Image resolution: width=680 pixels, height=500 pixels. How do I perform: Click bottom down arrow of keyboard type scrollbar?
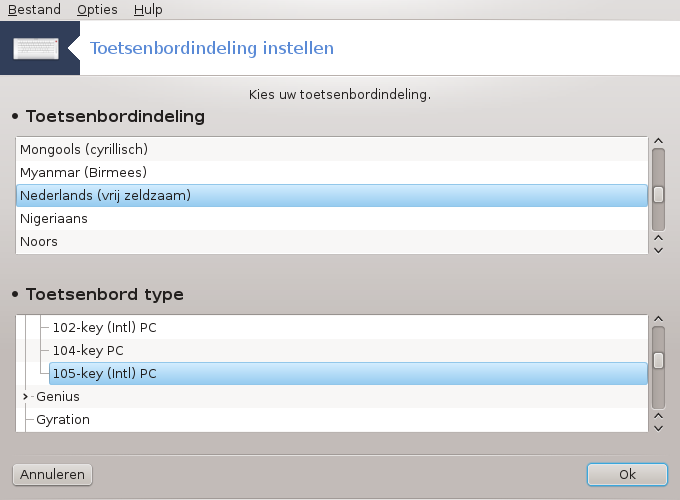658,428
